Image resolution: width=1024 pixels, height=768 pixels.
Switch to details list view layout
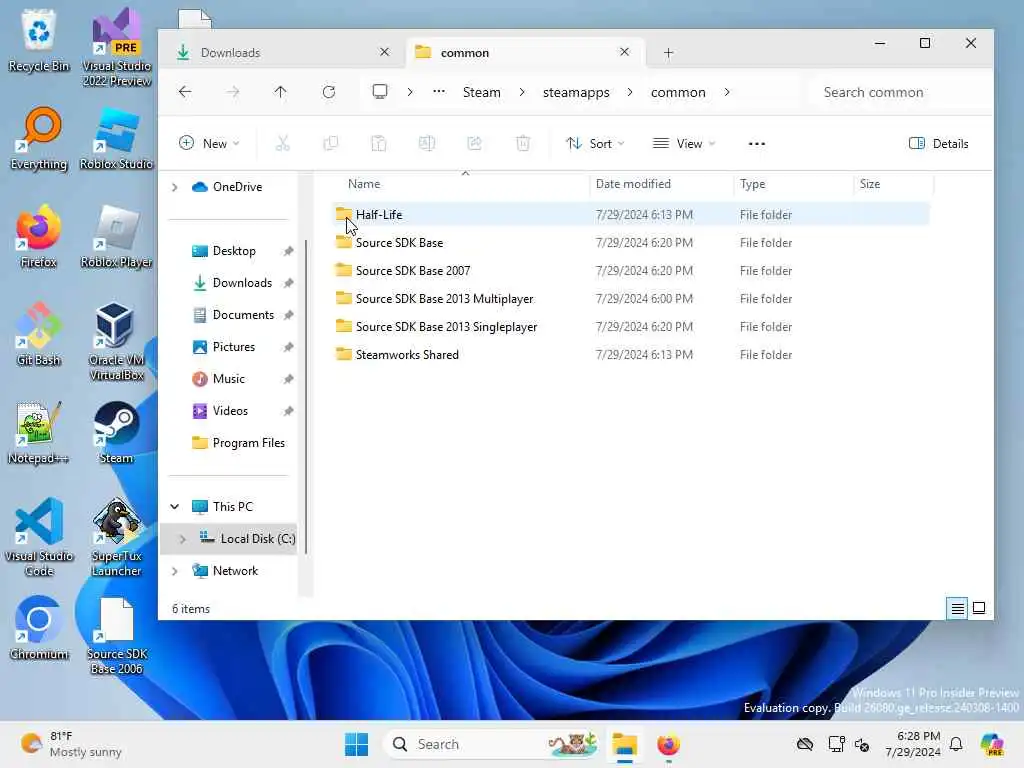957,609
